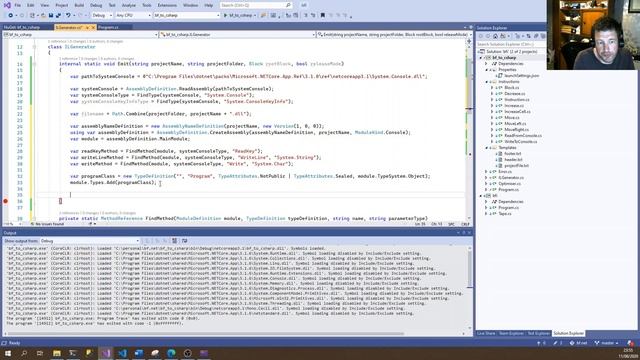Open File Explorer from the taskbar

[x=57, y=353]
